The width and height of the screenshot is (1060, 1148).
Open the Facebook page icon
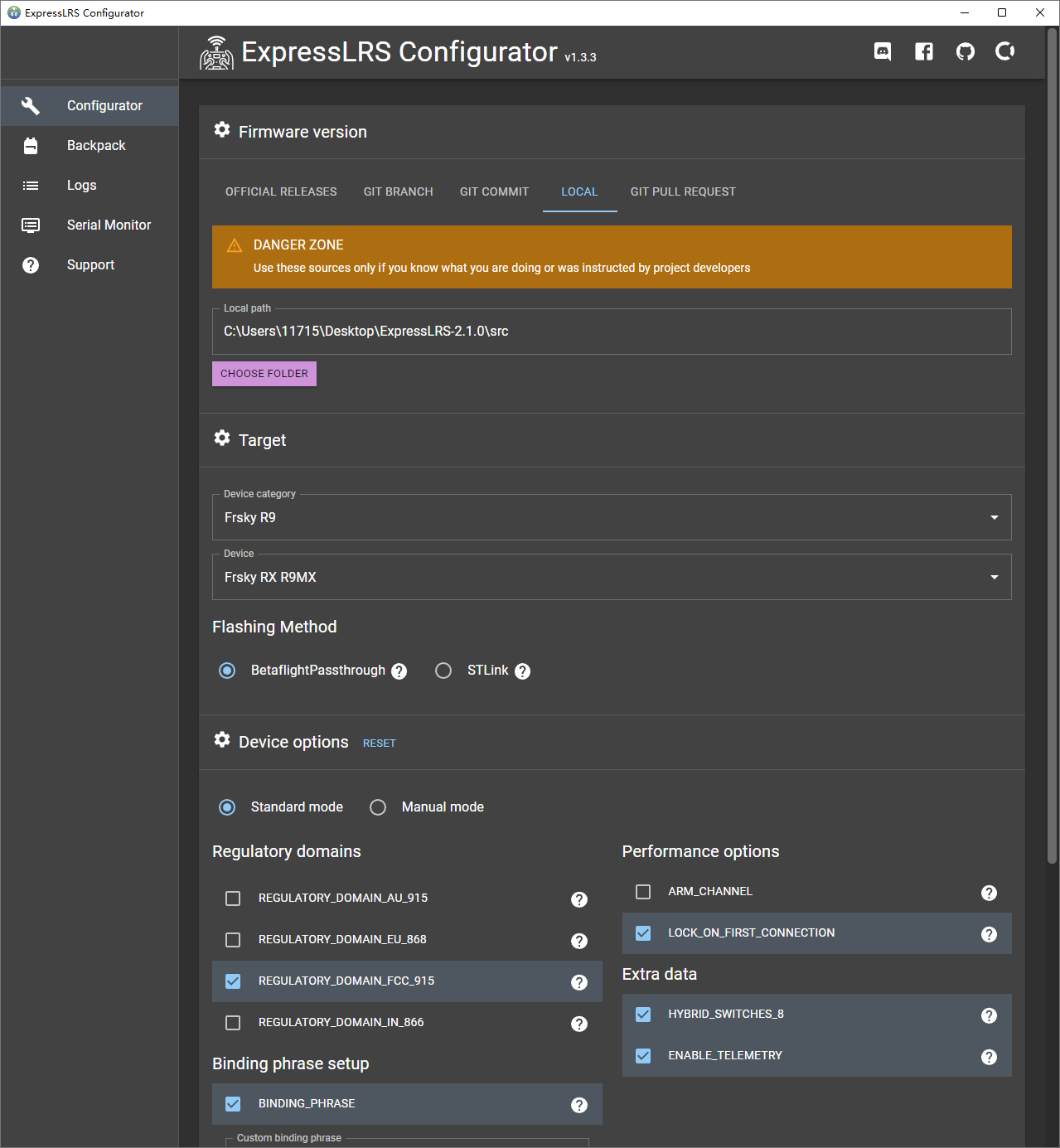pos(924,52)
